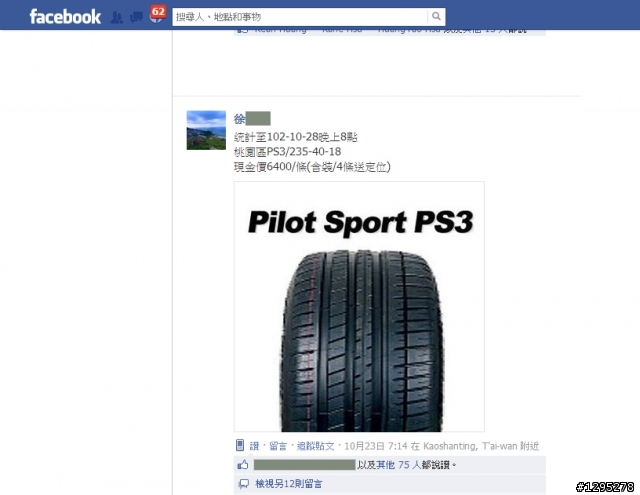
Task: Open the profile name link starting with 徐
Action: coord(252,119)
